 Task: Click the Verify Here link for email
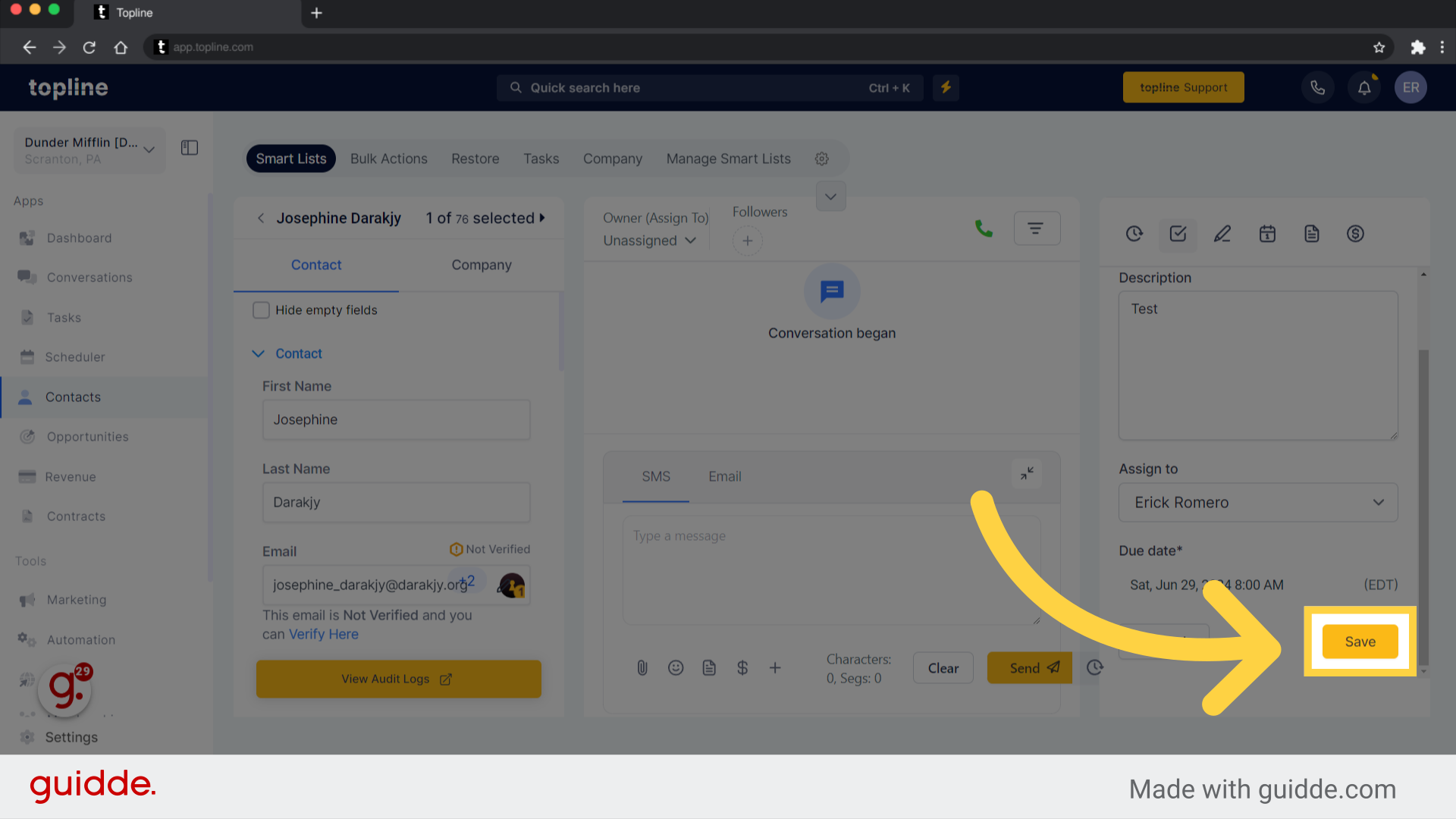point(323,634)
